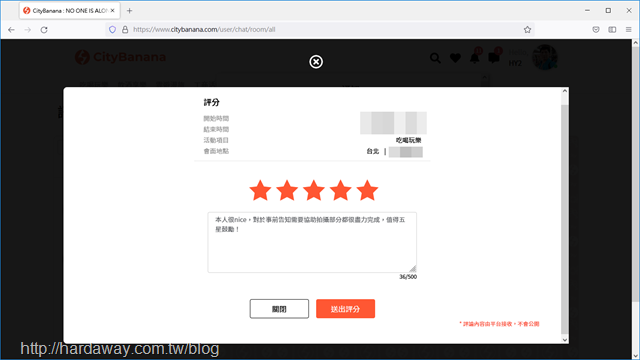640x360 pixels.
Task: Click the dialog scrollbar down arrow
Action: point(565,340)
